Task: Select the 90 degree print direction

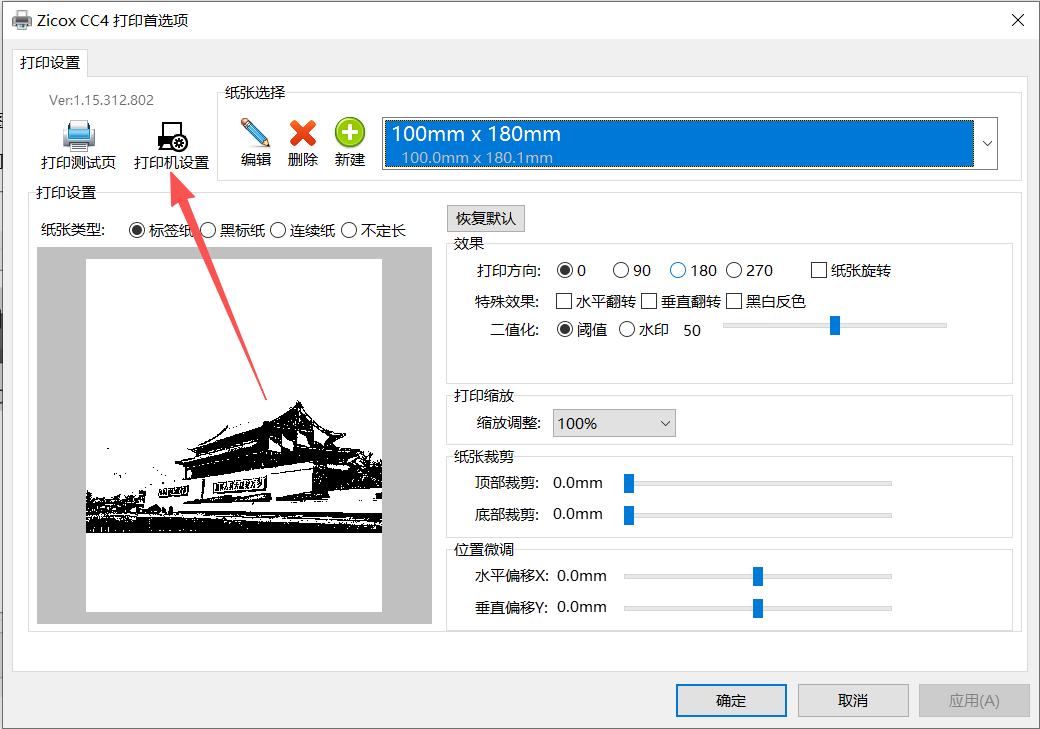Action: point(621,270)
